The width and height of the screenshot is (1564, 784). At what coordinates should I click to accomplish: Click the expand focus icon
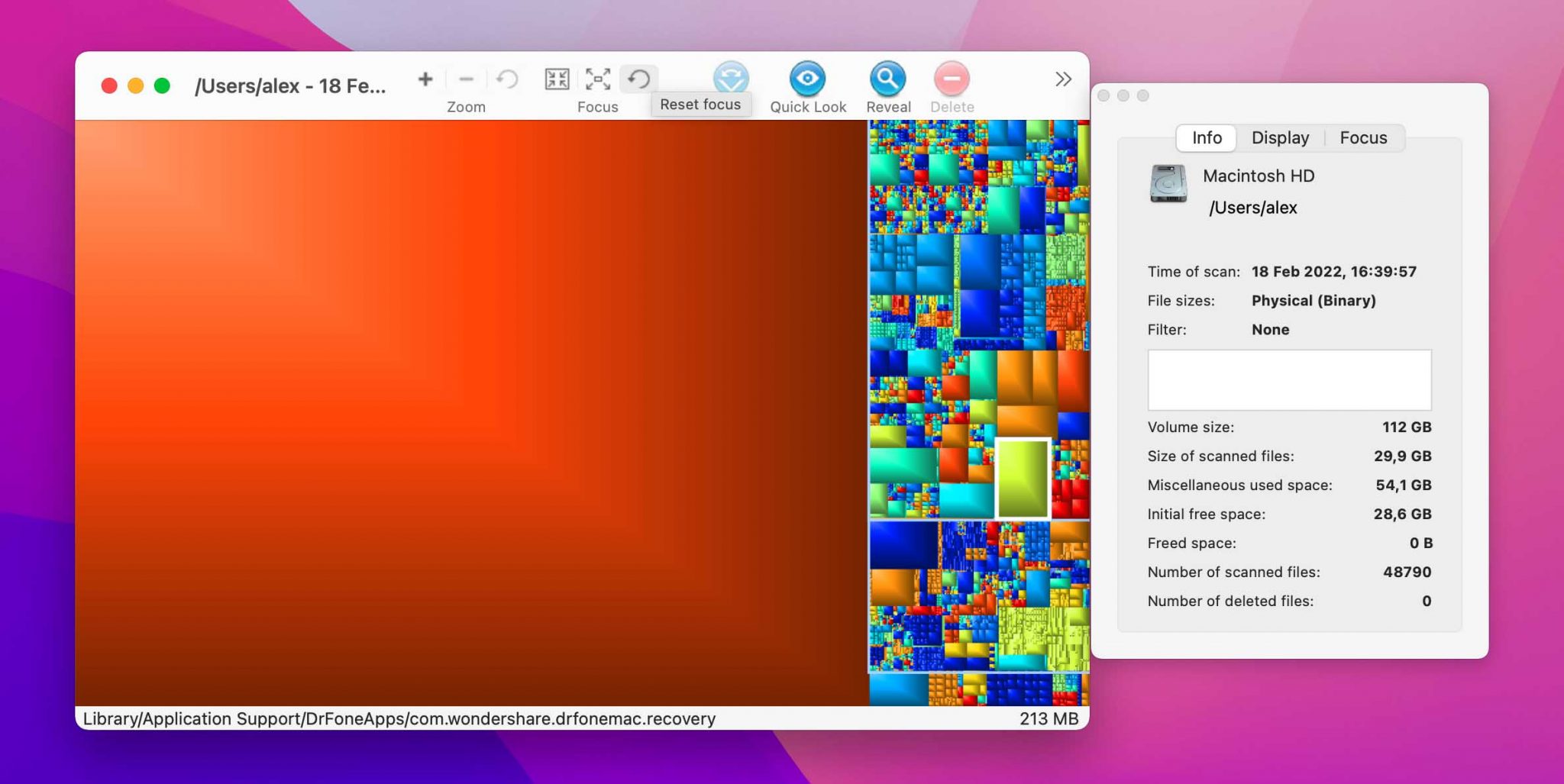pyautogui.click(x=598, y=79)
